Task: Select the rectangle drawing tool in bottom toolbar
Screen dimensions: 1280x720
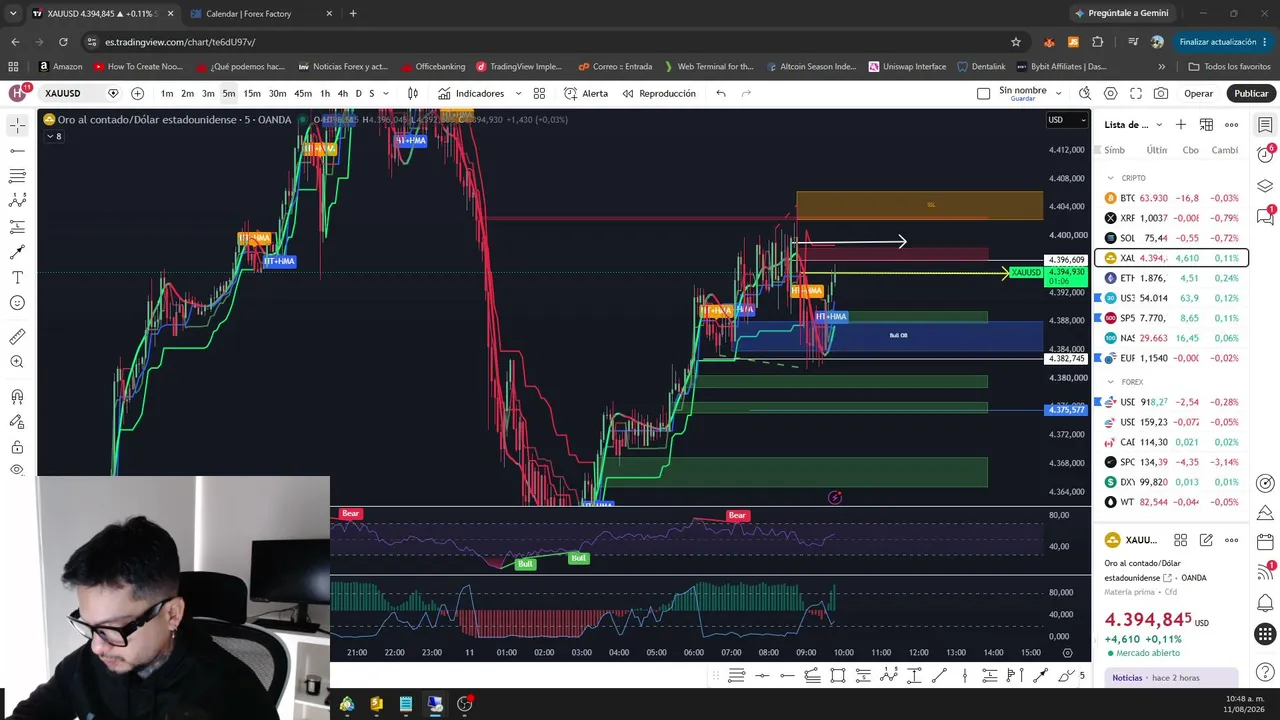Action: [838, 676]
